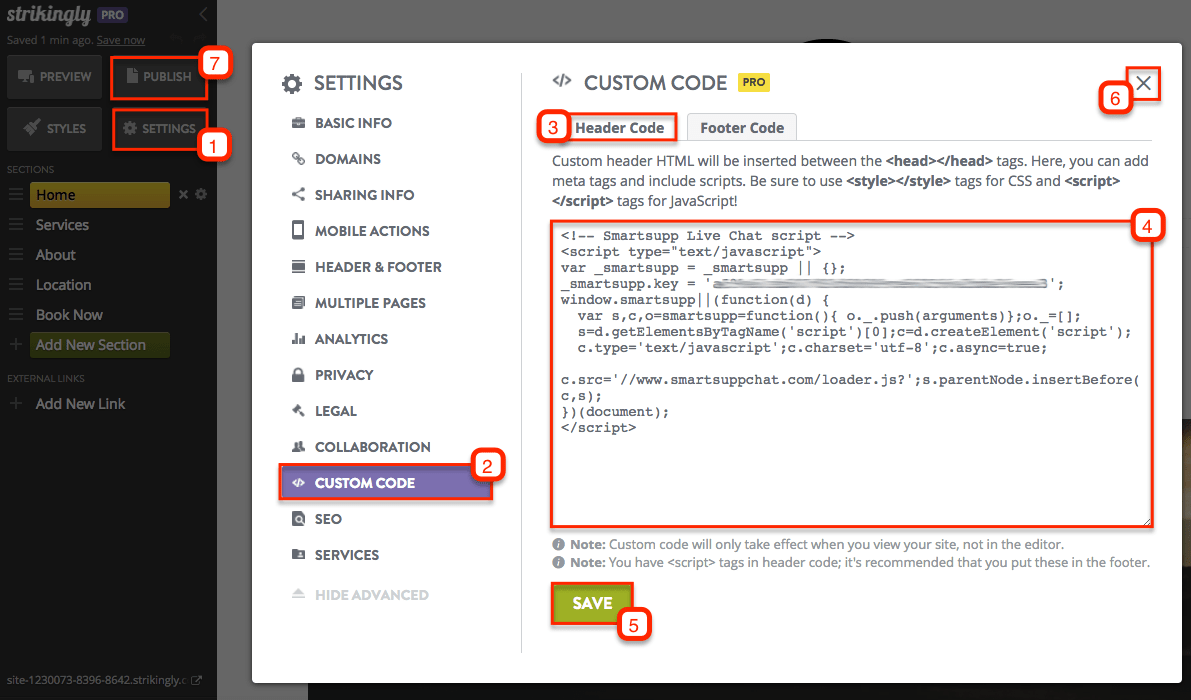The image size is (1191, 700).
Task: Click the drag handle beside Location section
Action: (x=16, y=285)
